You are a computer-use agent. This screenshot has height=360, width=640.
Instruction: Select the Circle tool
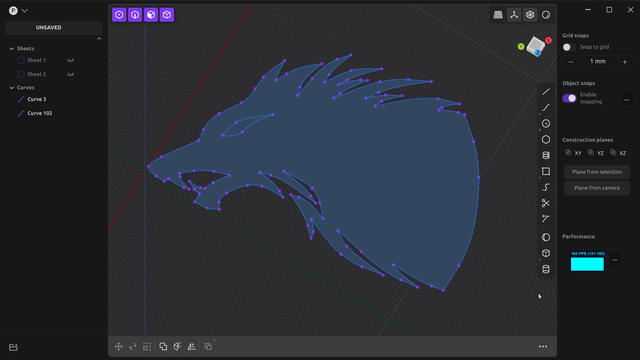546,124
